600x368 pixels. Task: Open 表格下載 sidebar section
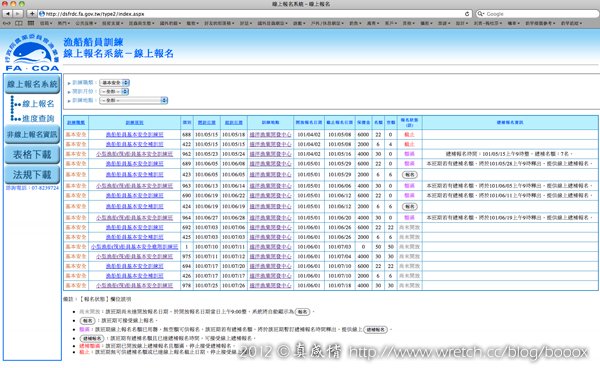tap(32, 155)
